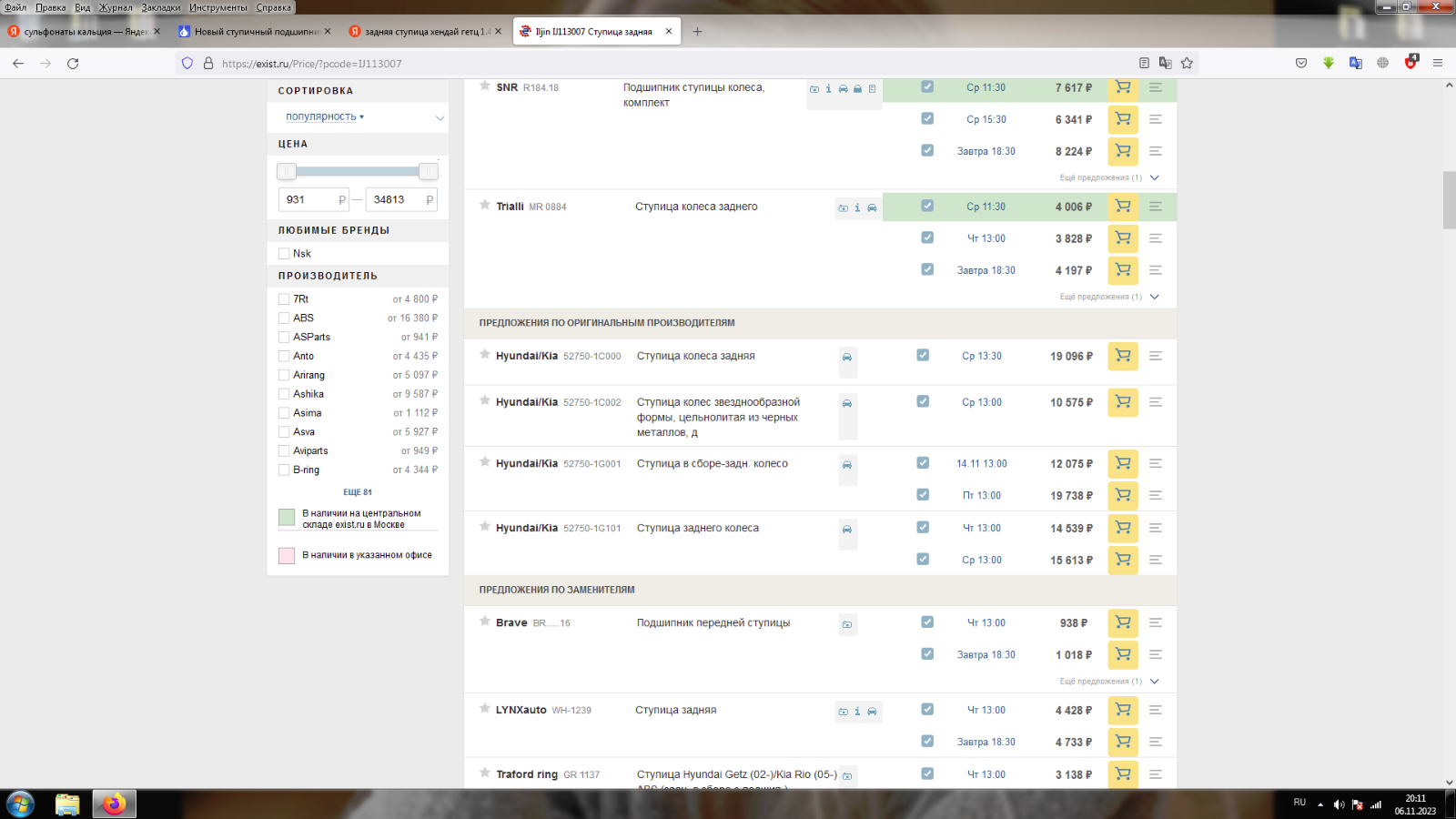The height and width of the screenshot is (819, 1456).
Task: Reload the current page
Action: pyautogui.click(x=73, y=64)
